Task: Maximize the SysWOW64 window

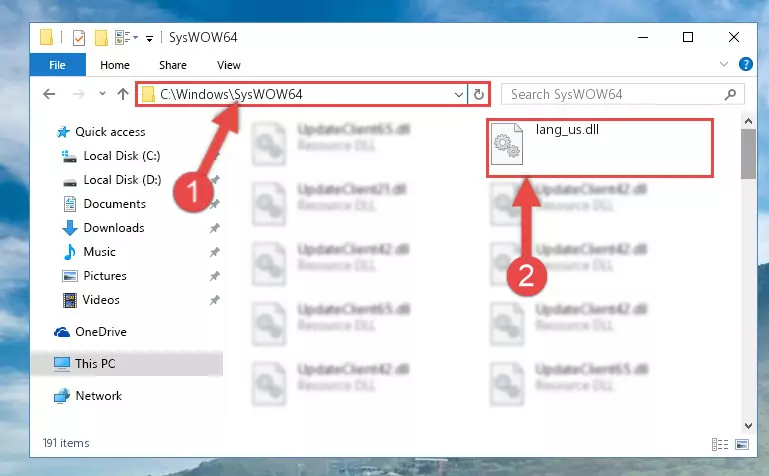Action: pos(688,37)
